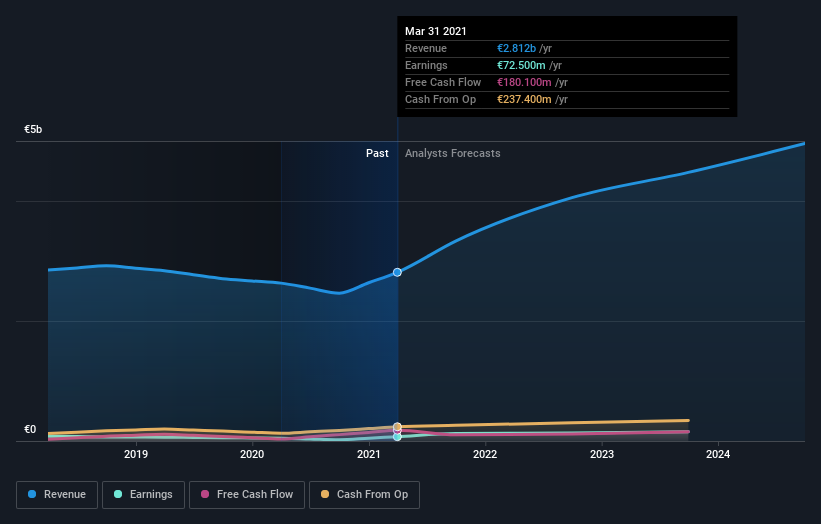The height and width of the screenshot is (524, 821).
Task: Click the 2021 x-axis label
Action: (x=369, y=454)
